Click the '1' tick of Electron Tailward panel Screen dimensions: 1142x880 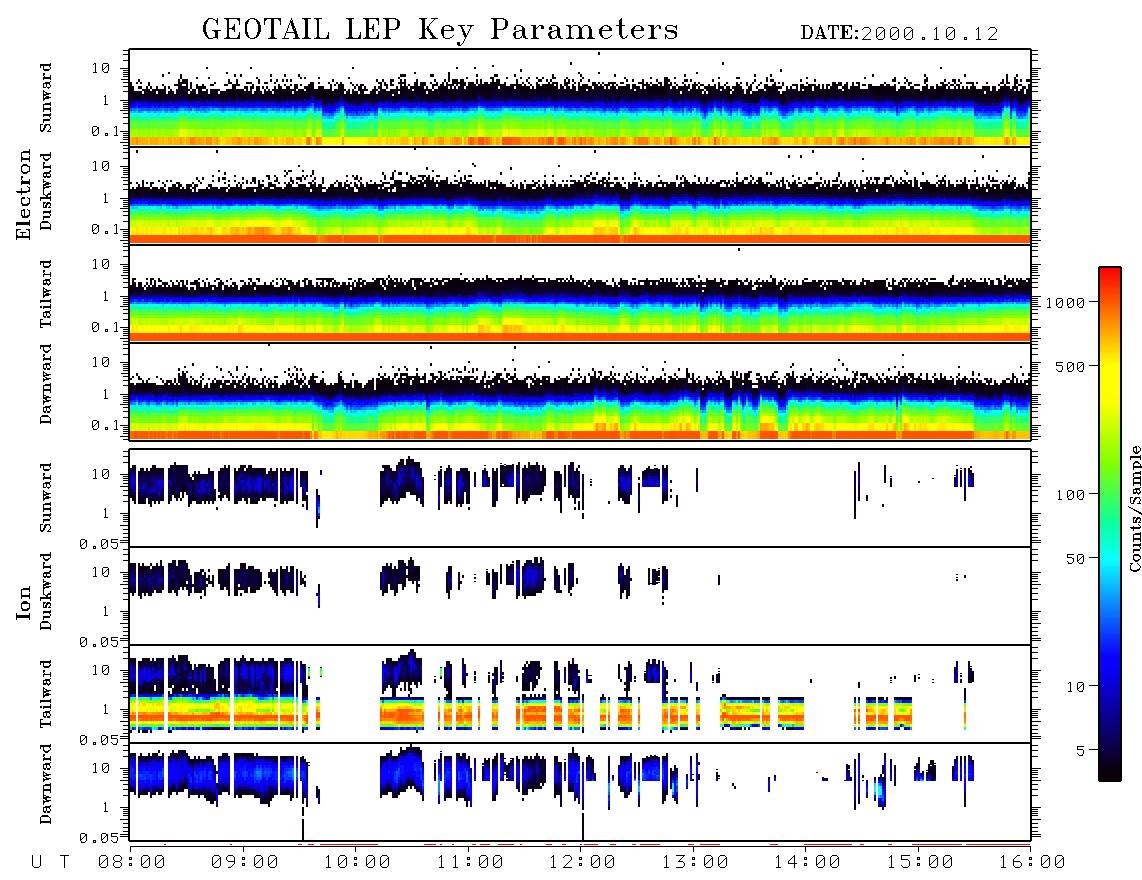coord(106,296)
